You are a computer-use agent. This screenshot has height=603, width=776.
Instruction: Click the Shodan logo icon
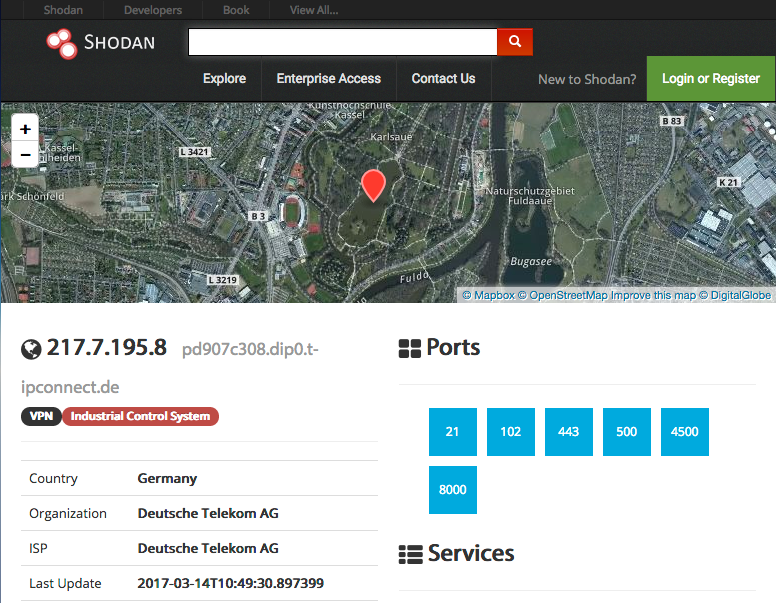62,44
